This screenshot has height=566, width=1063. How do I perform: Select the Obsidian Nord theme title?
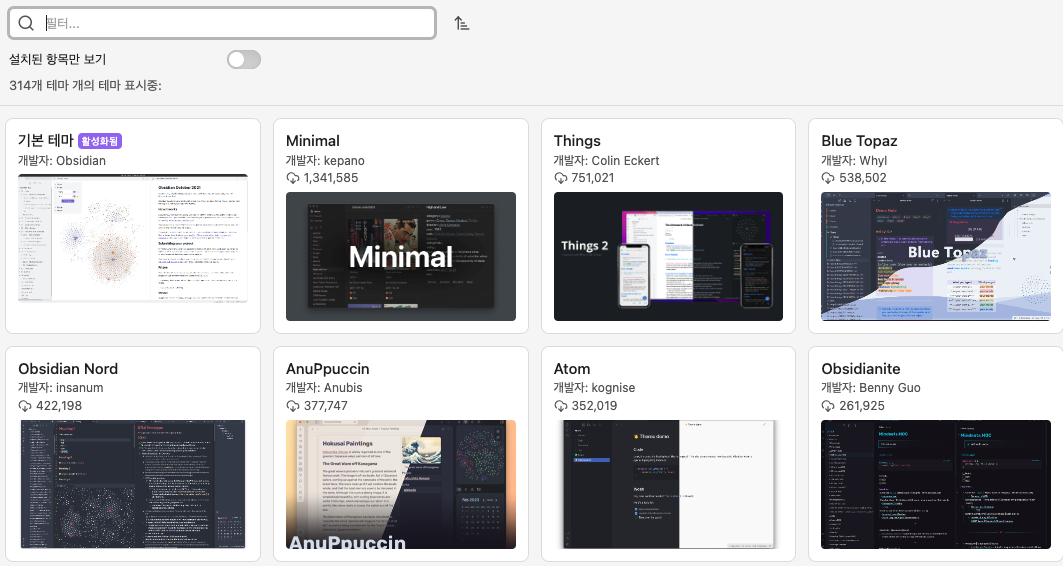pyautogui.click(x=68, y=369)
